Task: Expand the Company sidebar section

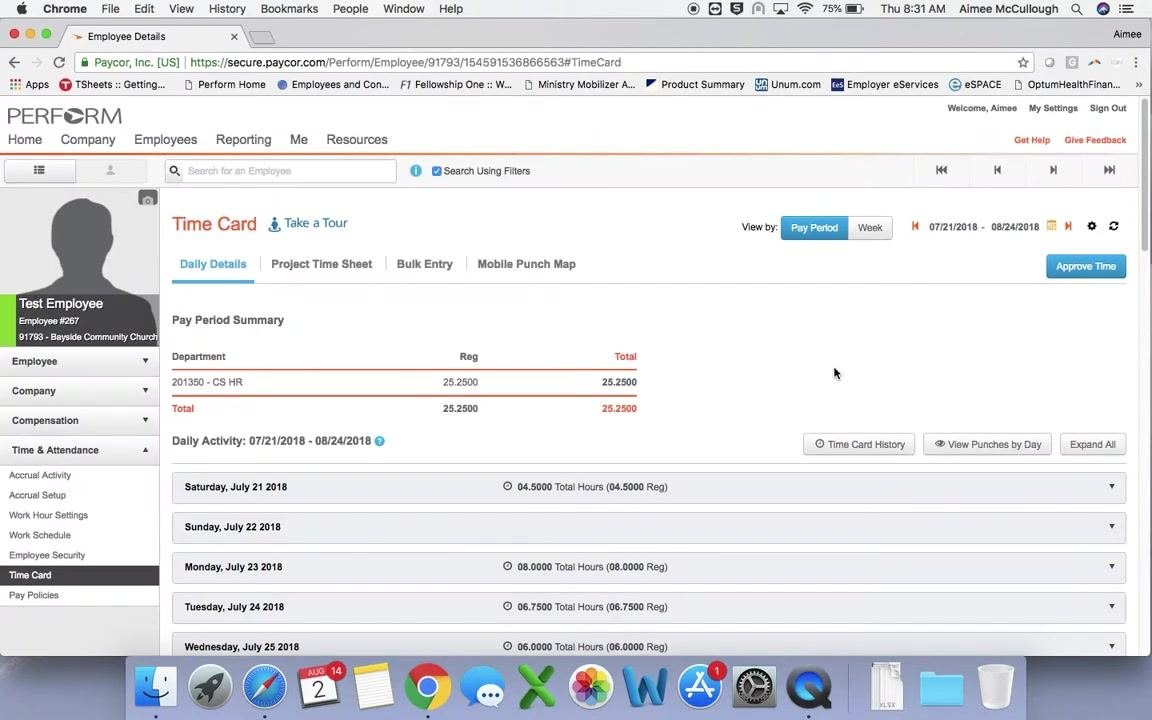Action: pyautogui.click(x=79, y=391)
